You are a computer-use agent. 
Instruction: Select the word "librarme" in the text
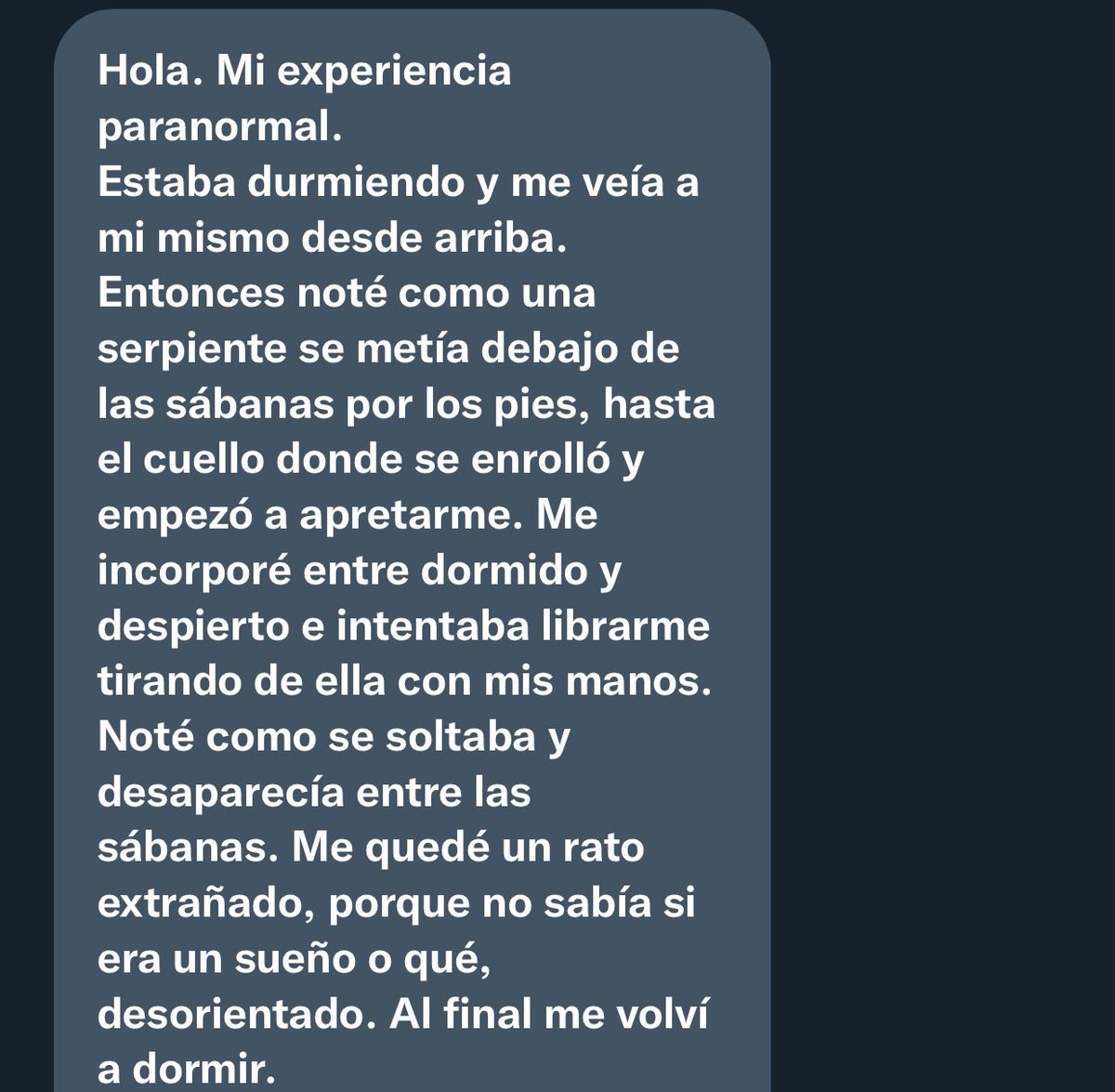625,626
